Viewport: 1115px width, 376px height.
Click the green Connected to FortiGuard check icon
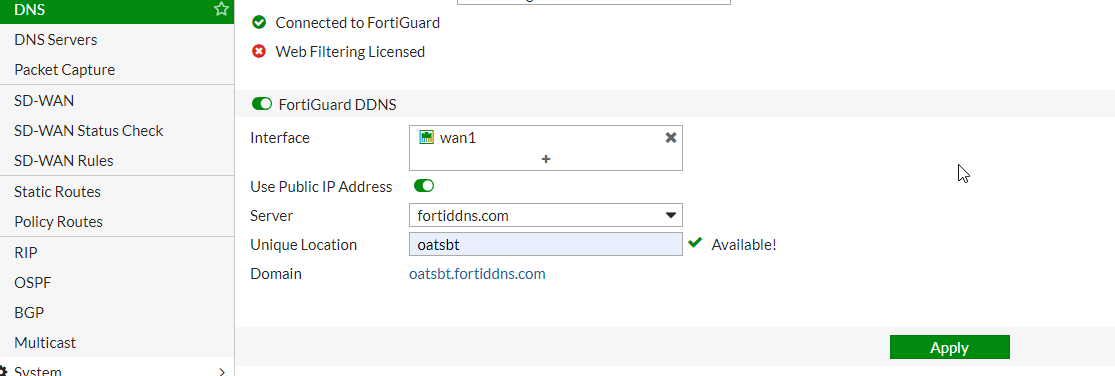[259, 23]
